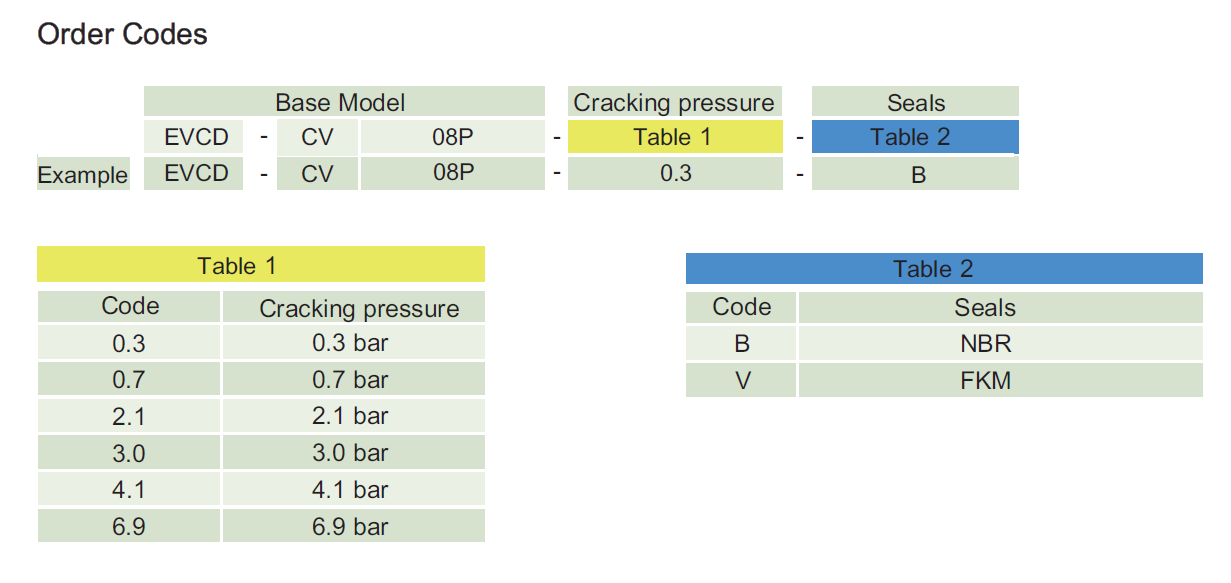Click the Order Codes heading
Viewport: 1231px width, 583px height.
coord(122,34)
